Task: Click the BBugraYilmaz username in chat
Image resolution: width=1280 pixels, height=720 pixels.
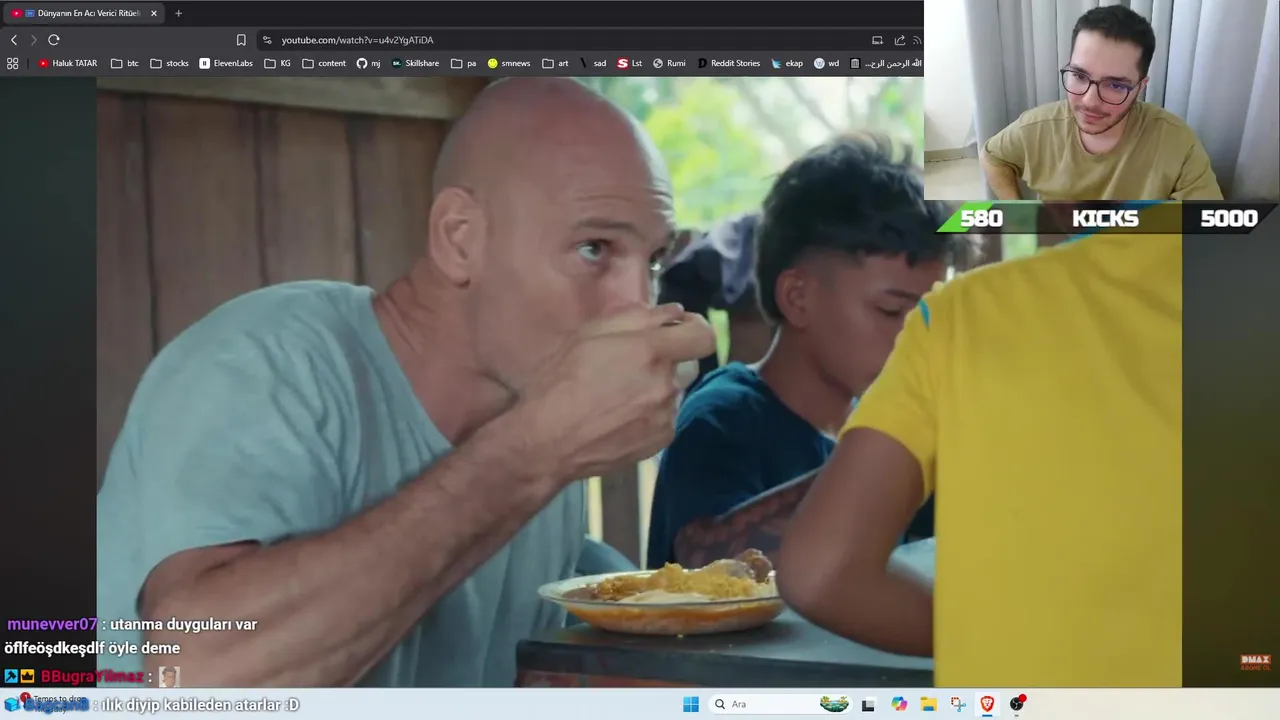Action: pyautogui.click(x=92, y=677)
